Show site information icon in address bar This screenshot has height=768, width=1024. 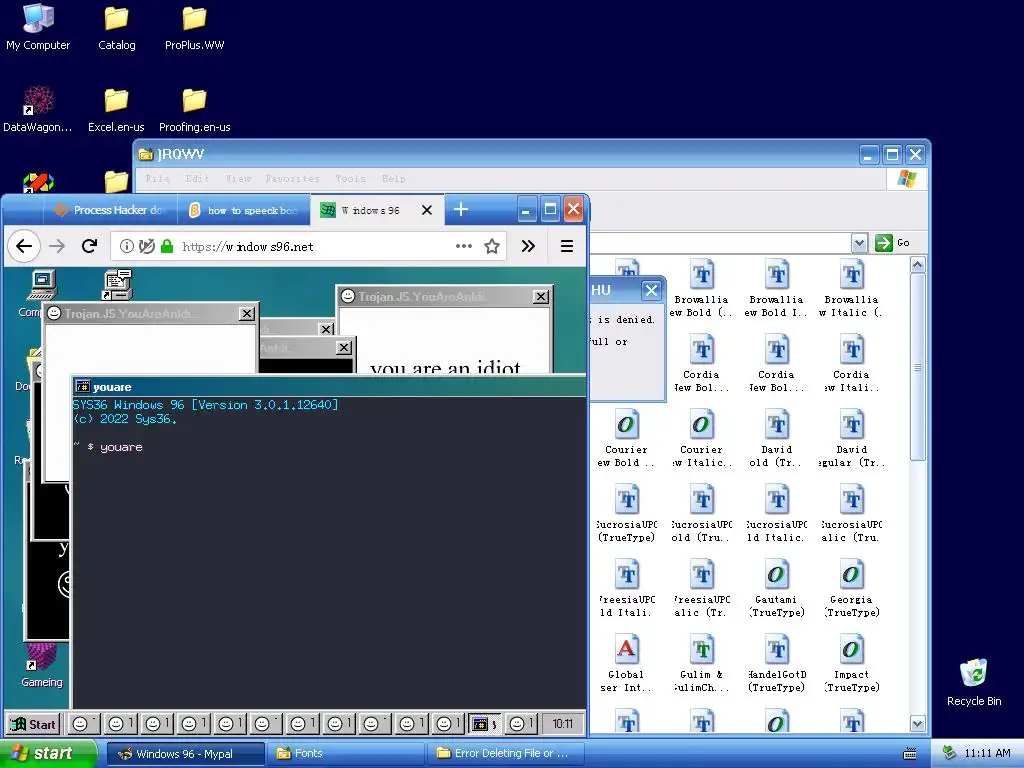[x=127, y=246]
